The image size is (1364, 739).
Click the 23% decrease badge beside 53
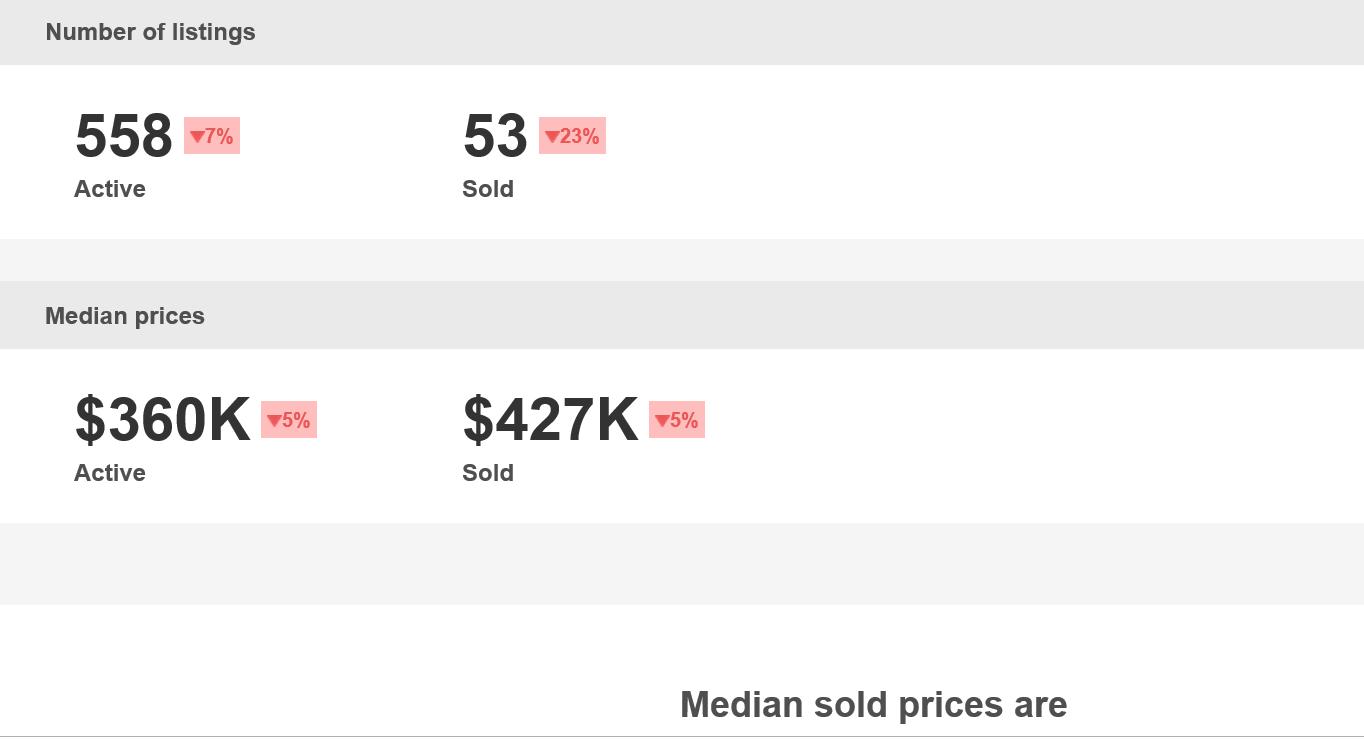pos(572,136)
